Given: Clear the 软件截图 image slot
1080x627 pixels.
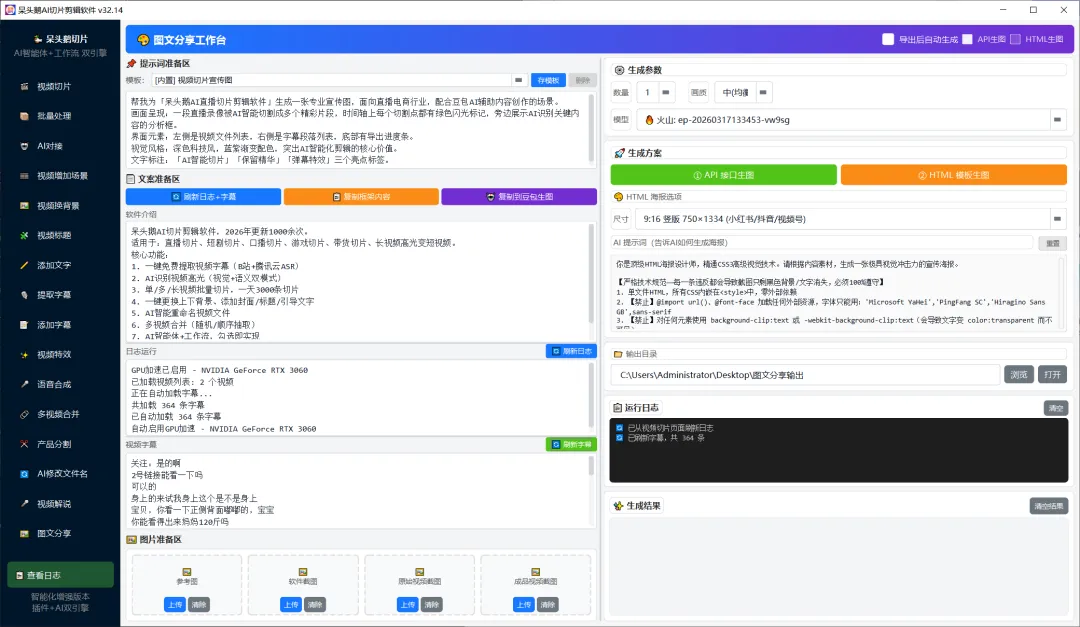Looking at the screenshot, I should pyautogui.click(x=315, y=604).
